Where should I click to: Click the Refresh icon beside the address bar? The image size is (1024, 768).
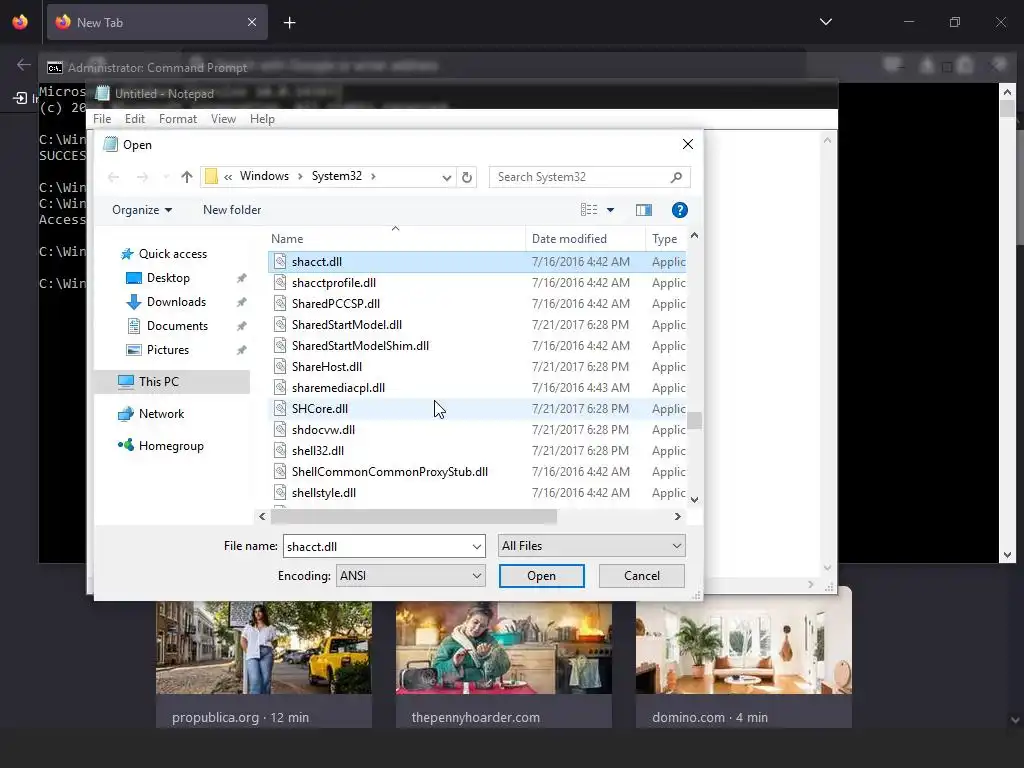click(467, 177)
